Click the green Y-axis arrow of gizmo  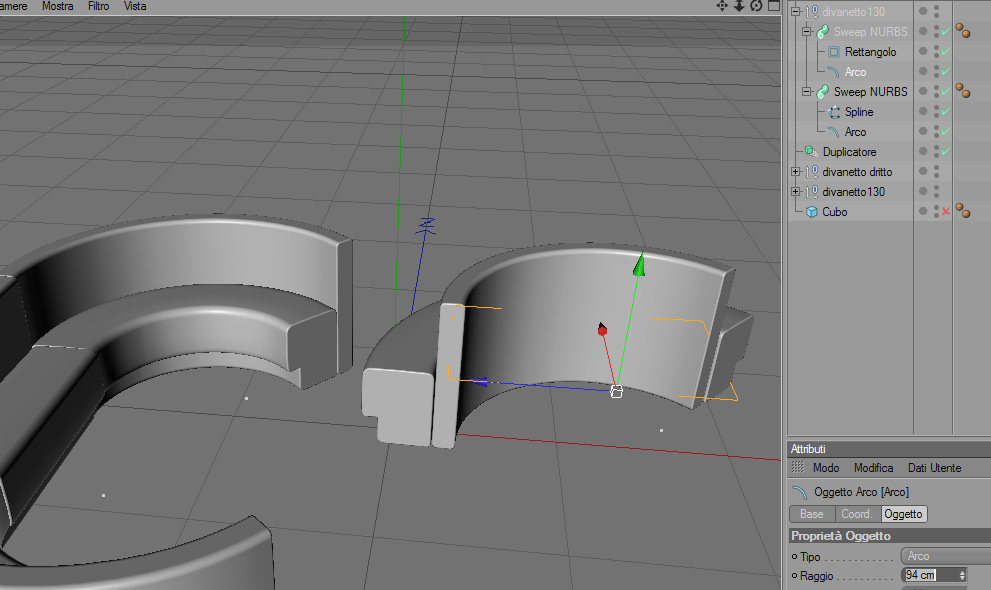(x=640, y=264)
